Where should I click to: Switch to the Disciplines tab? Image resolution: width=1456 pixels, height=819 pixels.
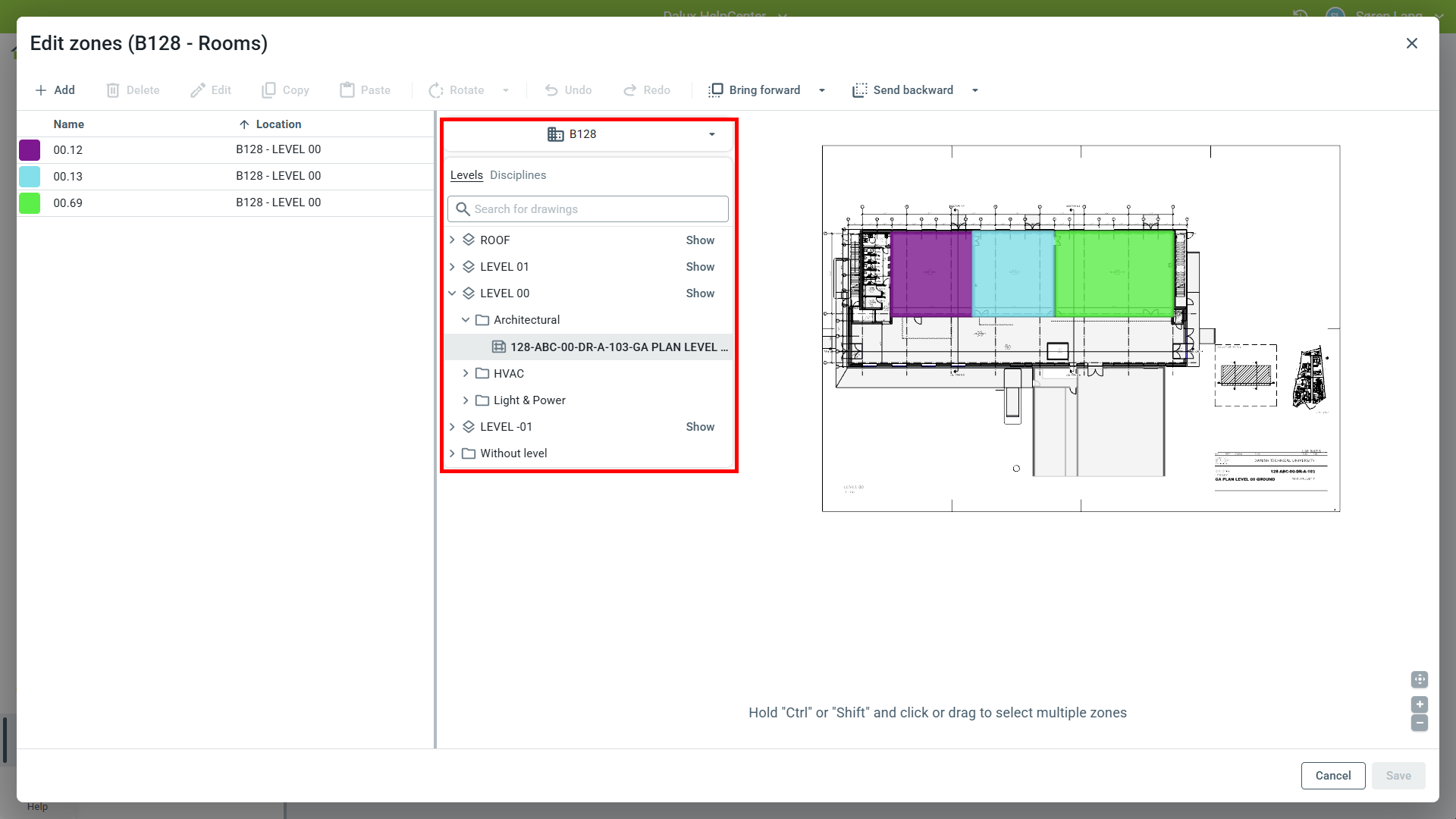click(517, 175)
